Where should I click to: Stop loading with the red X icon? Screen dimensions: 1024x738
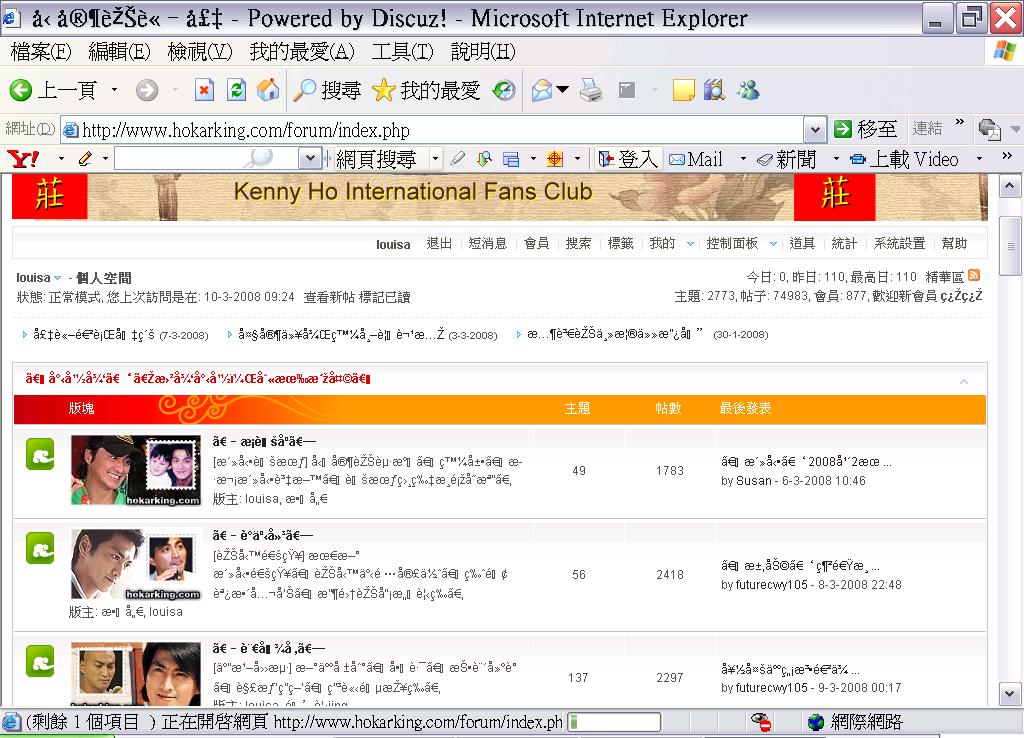[x=204, y=90]
